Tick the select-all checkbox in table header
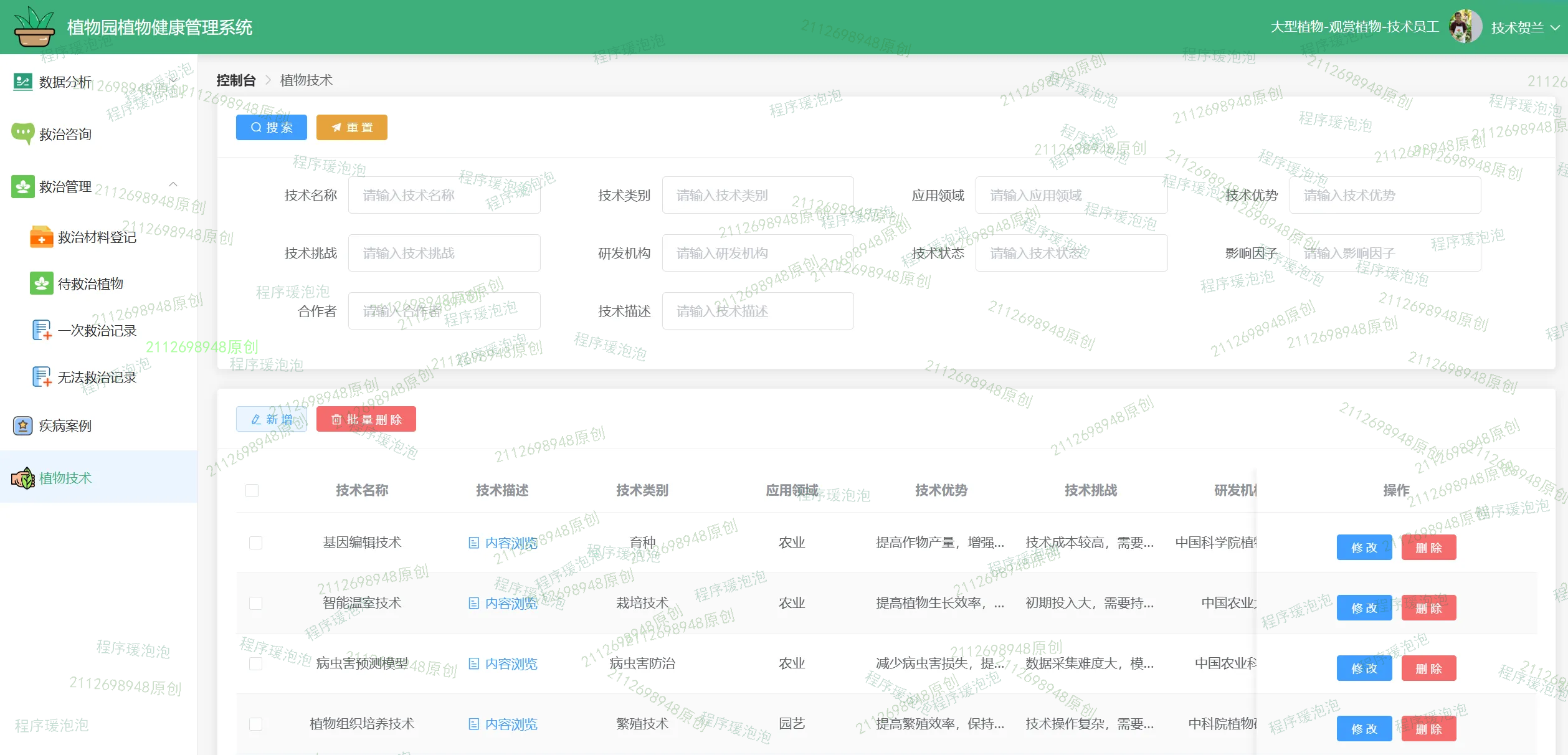1568x755 pixels. [x=252, y=491]
